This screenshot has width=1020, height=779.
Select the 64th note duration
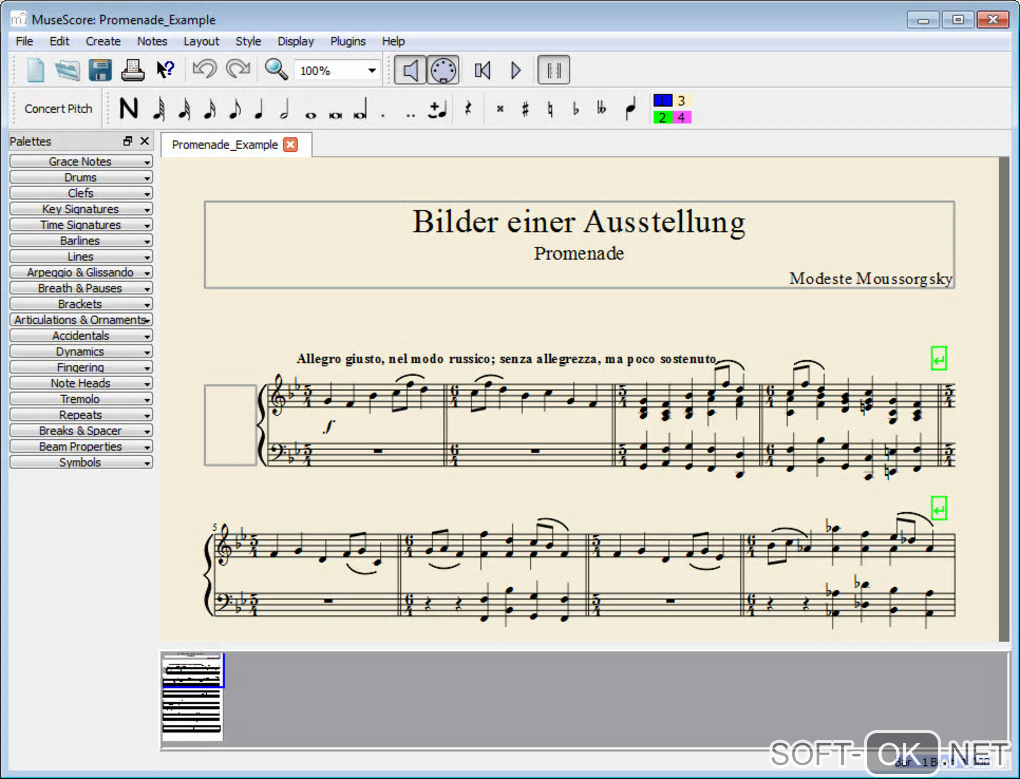159,109
